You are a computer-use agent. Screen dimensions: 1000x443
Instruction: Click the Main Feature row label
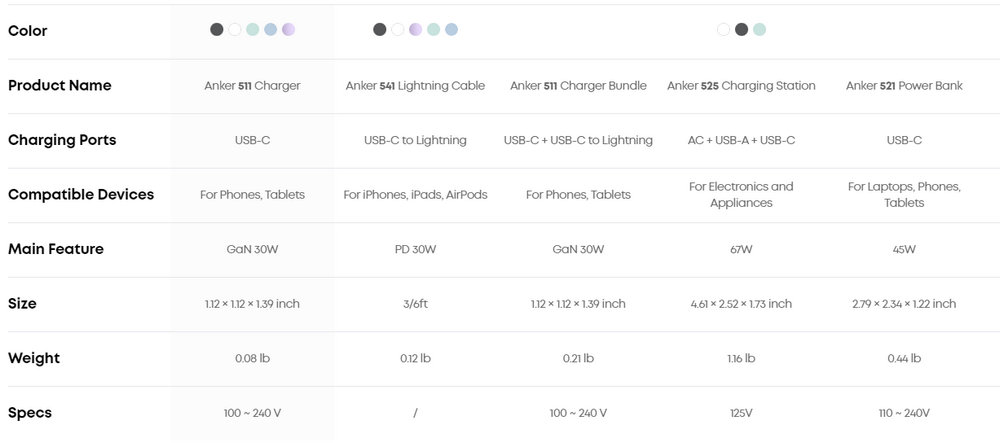click(56, 249)
